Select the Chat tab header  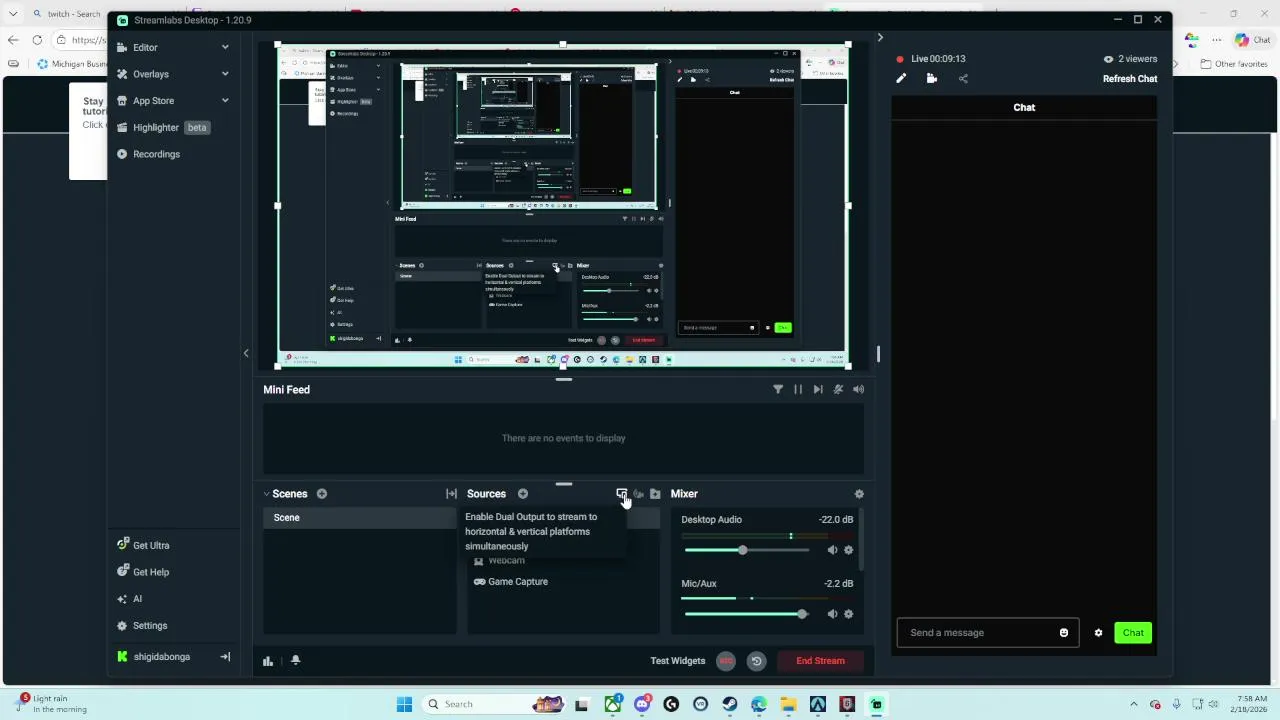1024,107
